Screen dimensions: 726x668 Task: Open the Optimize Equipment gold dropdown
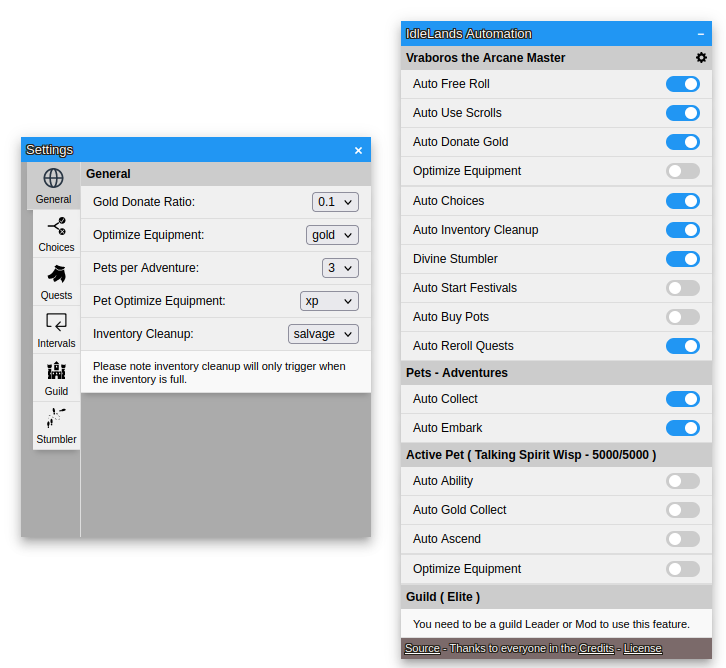(332, 235)
